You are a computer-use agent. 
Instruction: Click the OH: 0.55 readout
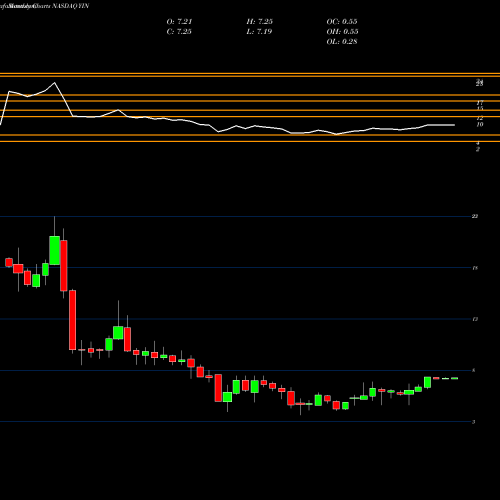[342, 32]
